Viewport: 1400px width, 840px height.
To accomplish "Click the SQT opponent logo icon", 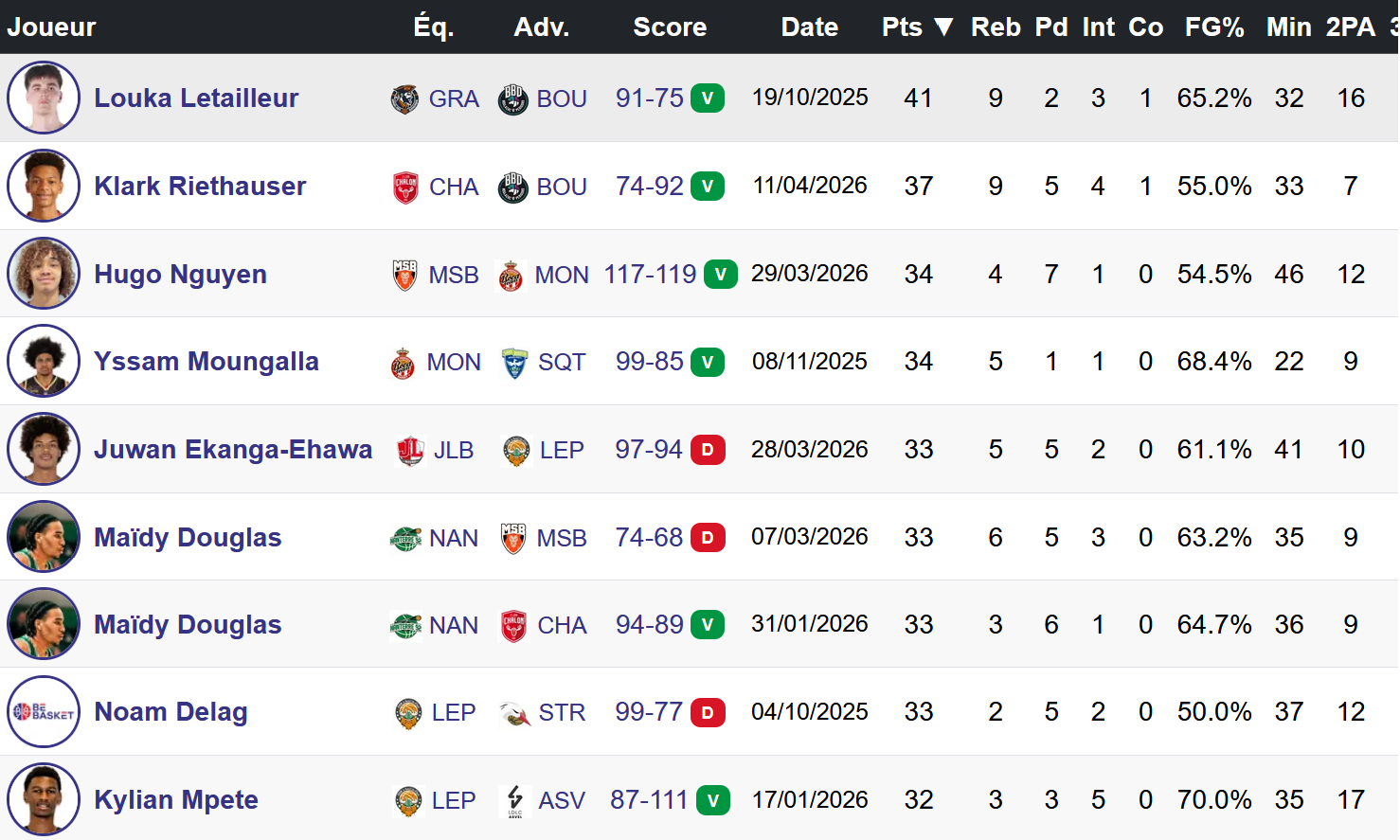I will (514, 362).
